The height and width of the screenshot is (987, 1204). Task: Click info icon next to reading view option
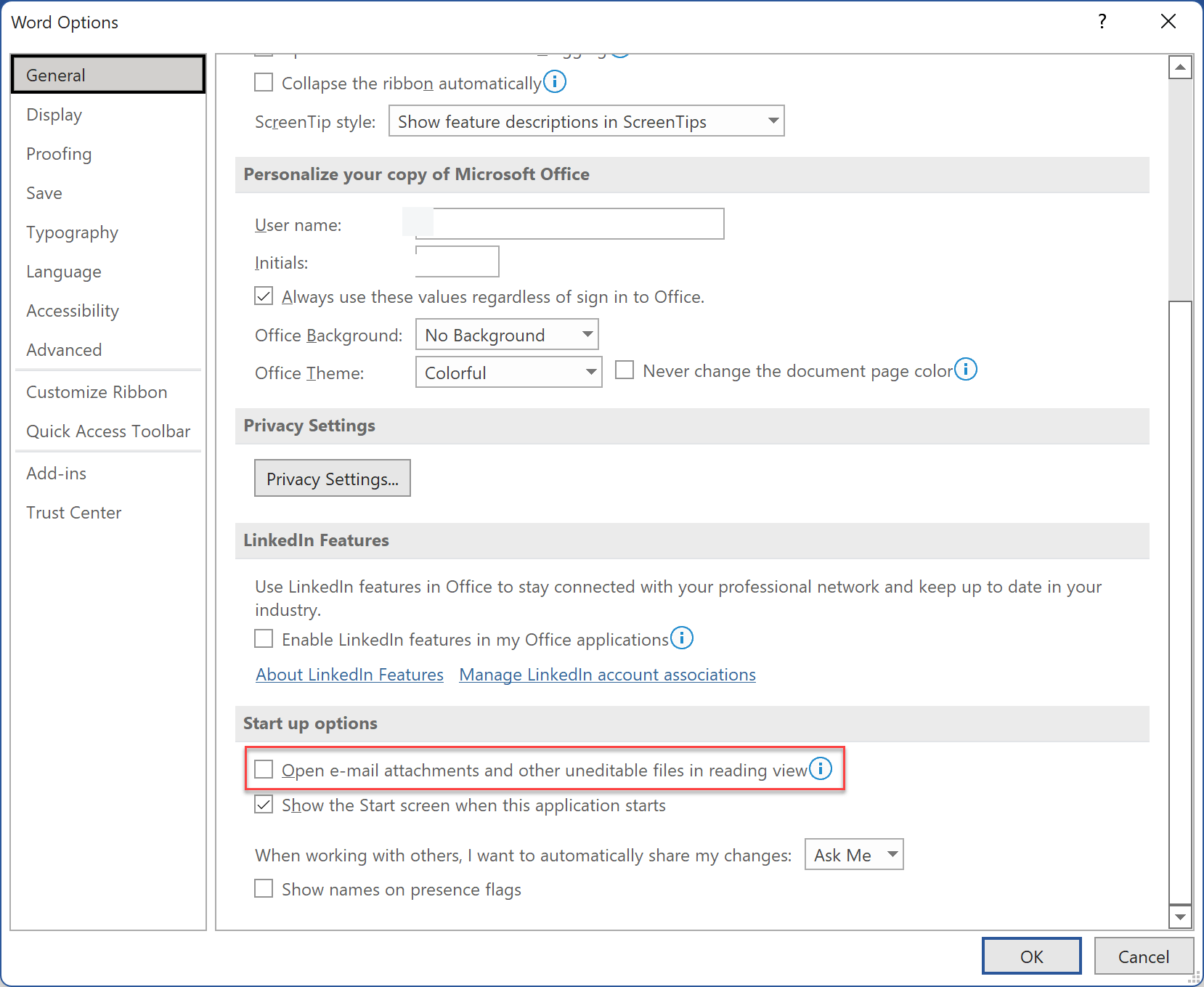pyautogui.click(x=821, y=768)
